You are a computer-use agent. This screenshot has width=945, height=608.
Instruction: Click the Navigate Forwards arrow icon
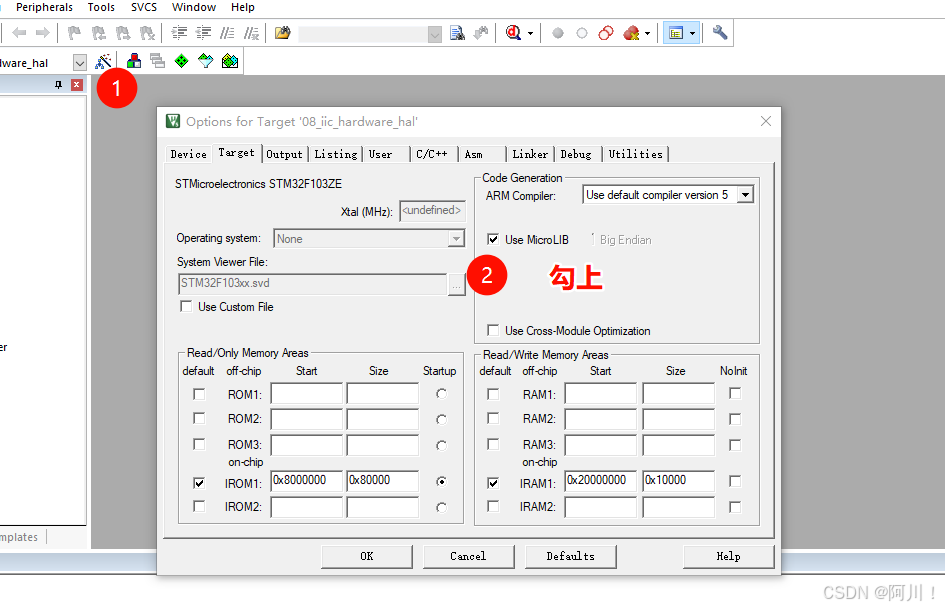coord(42,33)
